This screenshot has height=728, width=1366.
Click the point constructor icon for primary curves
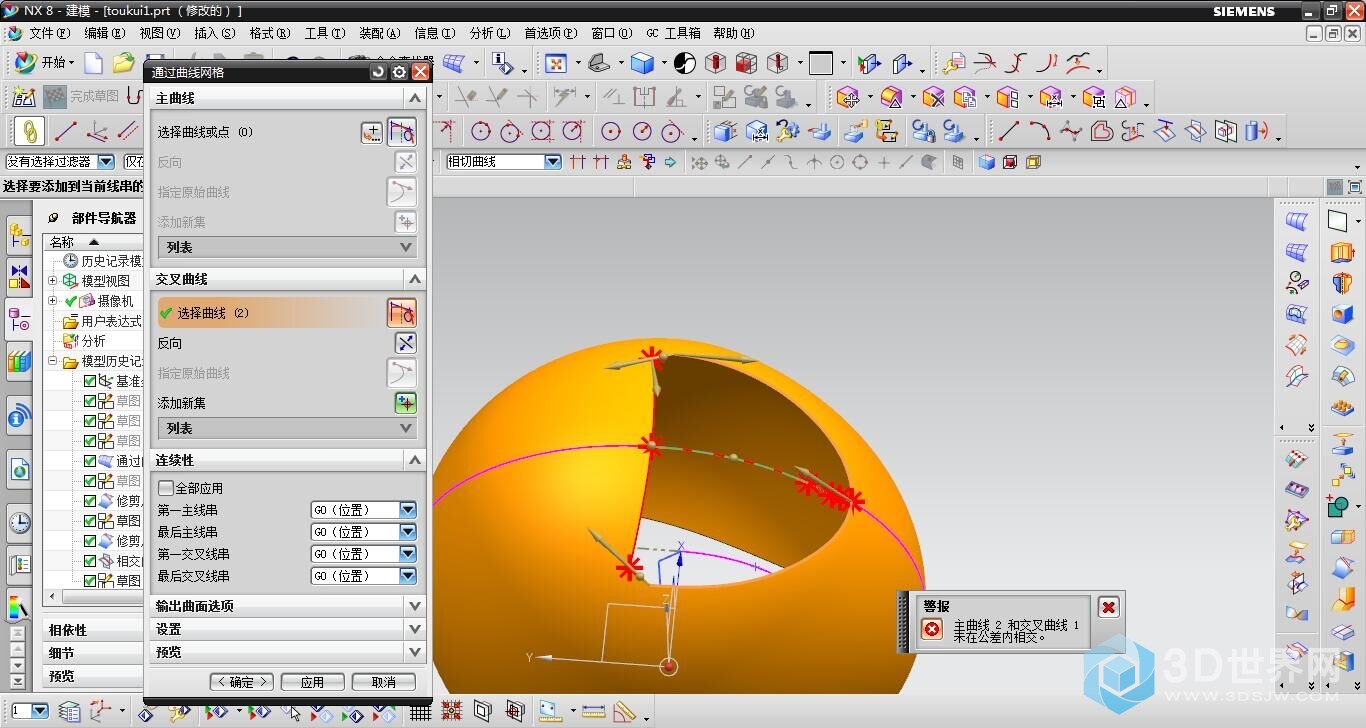(x=372, y=132)
